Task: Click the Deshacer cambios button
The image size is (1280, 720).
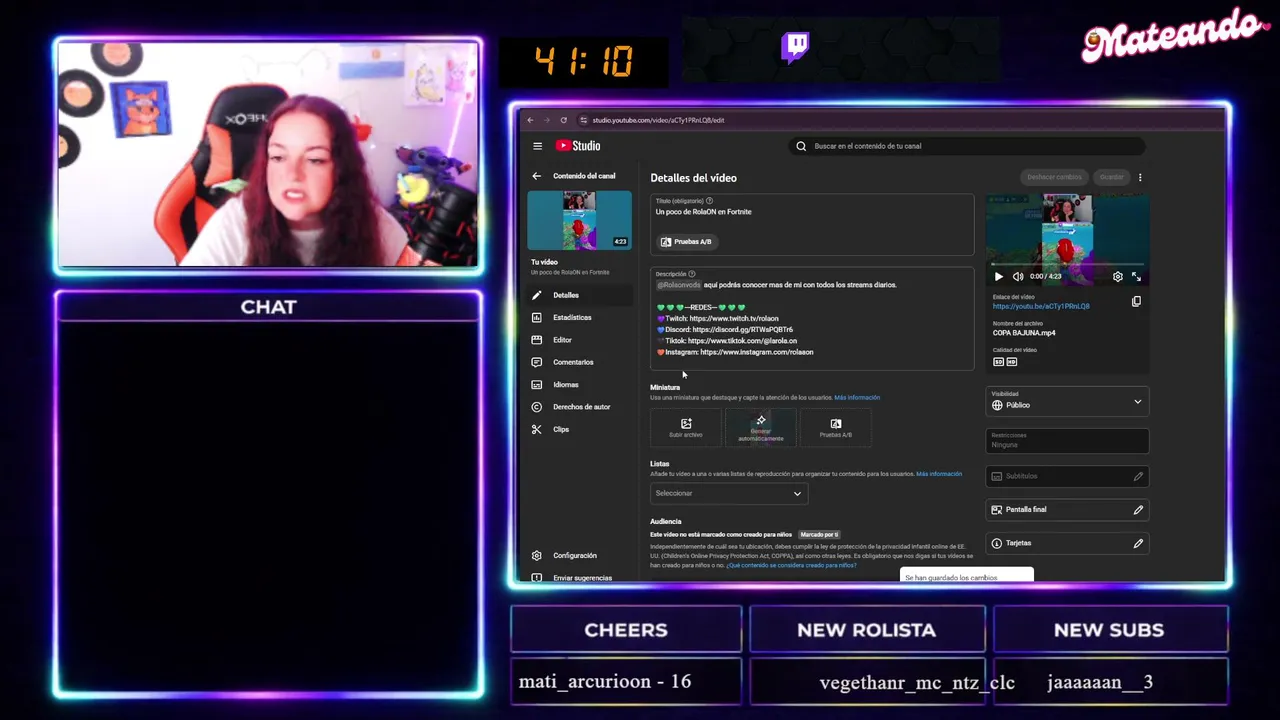Action: [x=1054, y=177]
